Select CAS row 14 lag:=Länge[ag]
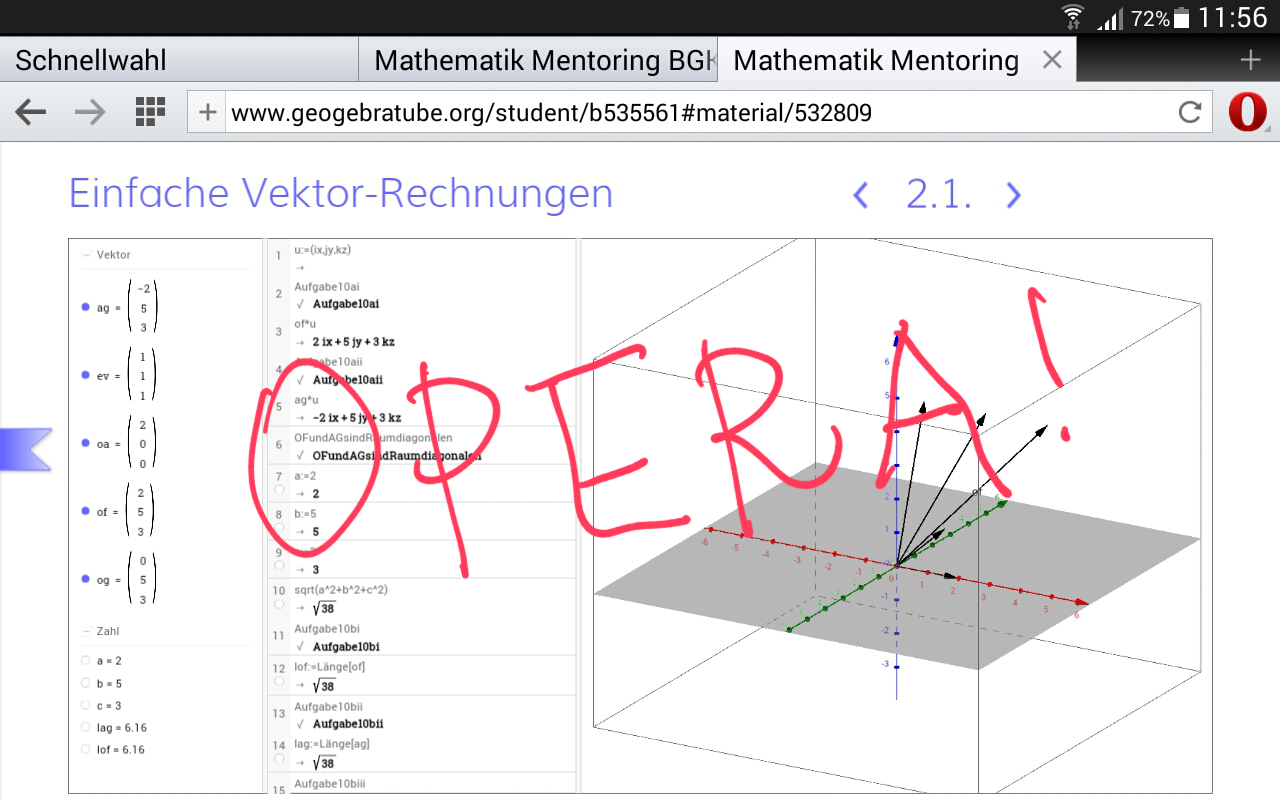Screen dimensions: 1280x800 [422, 753]
